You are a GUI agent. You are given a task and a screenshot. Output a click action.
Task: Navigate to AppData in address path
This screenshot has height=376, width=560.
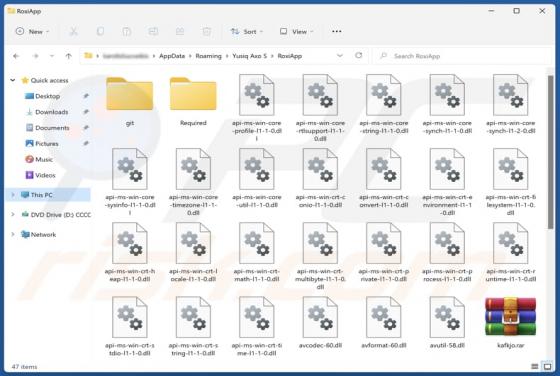pyautogui.click(x=172, y=56)
